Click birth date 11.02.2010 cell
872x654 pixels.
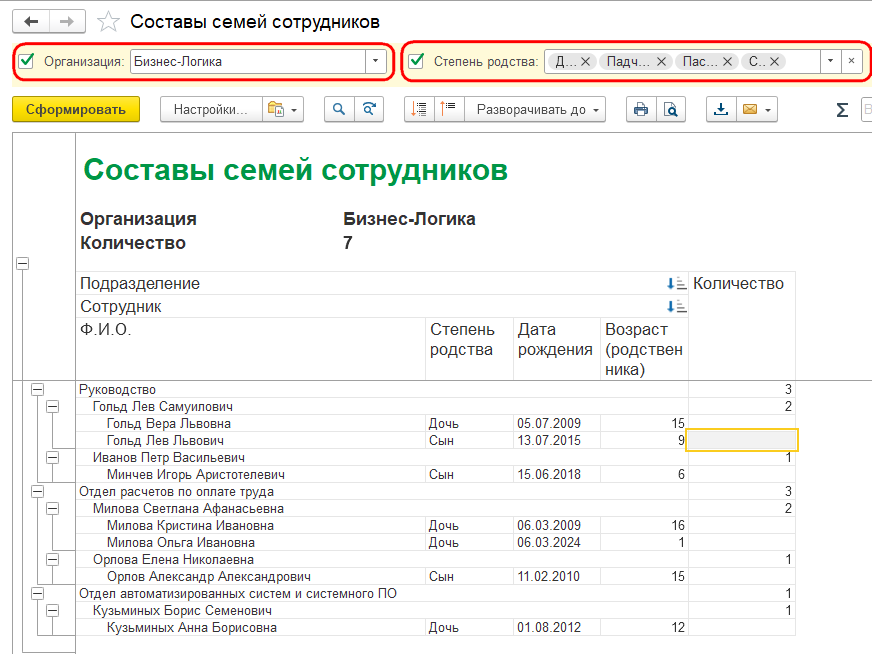[x=557, y=577]
